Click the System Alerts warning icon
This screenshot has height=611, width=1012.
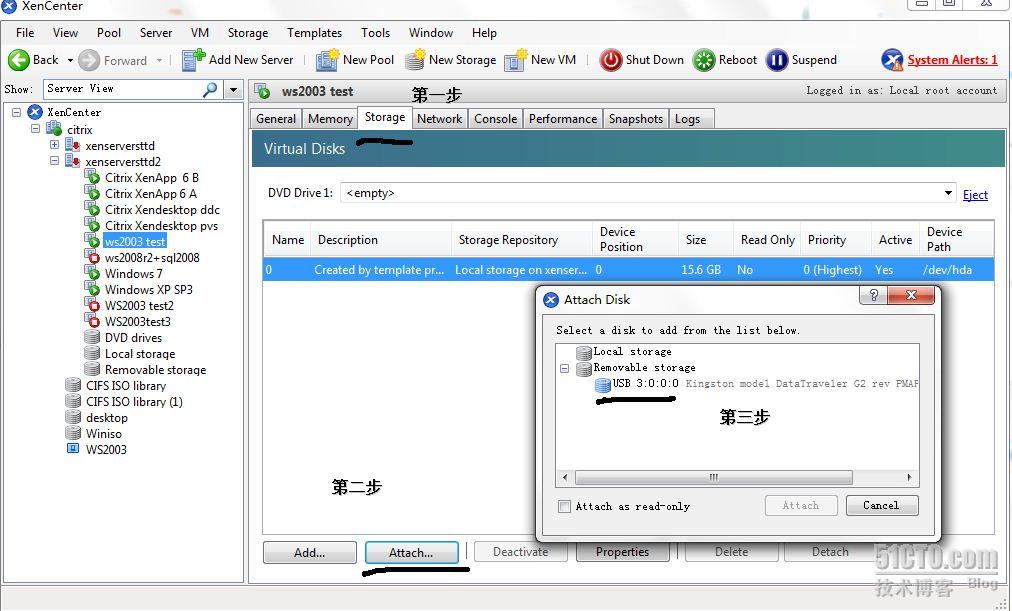[x=892, y=60]
